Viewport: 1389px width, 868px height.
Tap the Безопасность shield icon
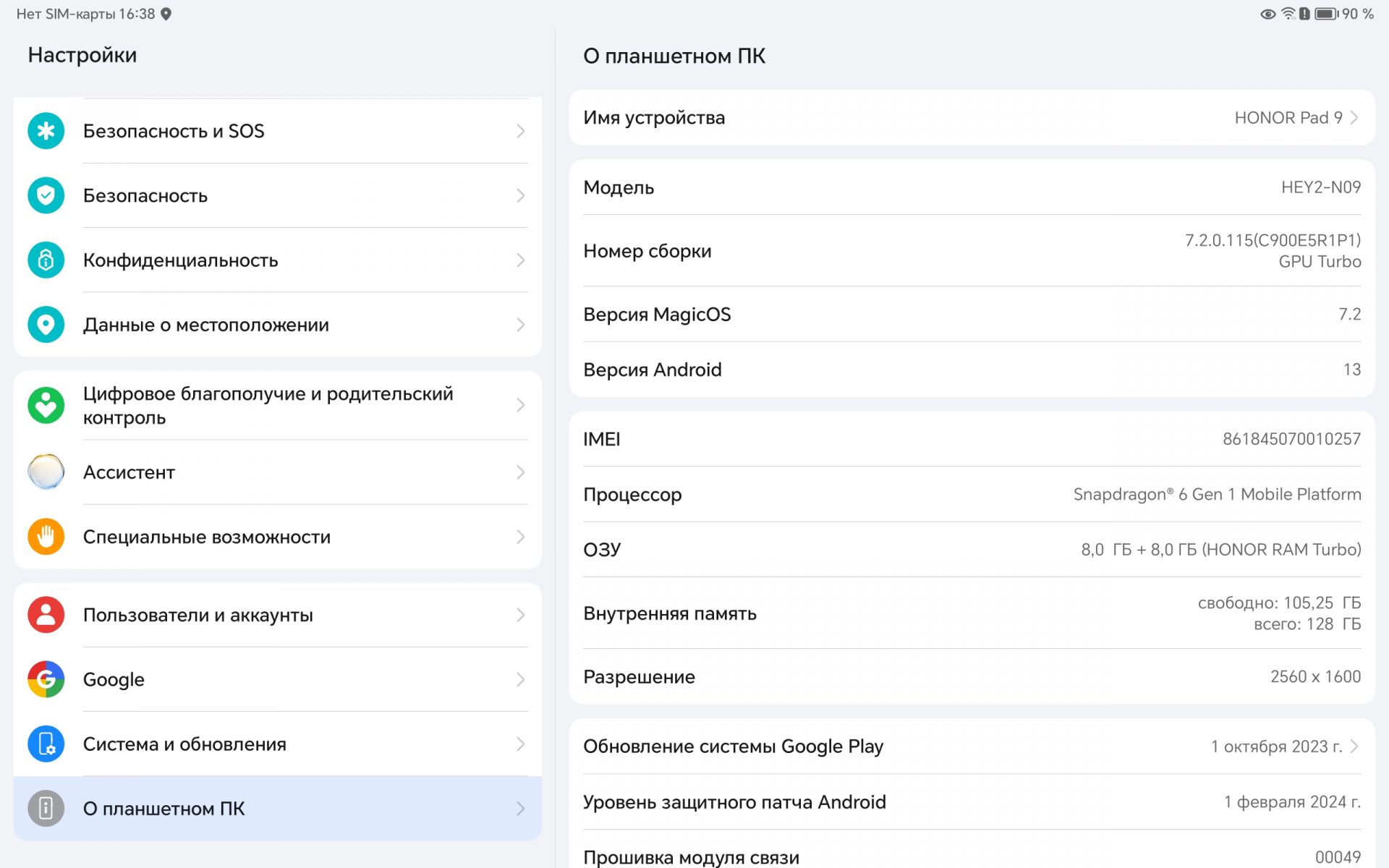[46, 195]
